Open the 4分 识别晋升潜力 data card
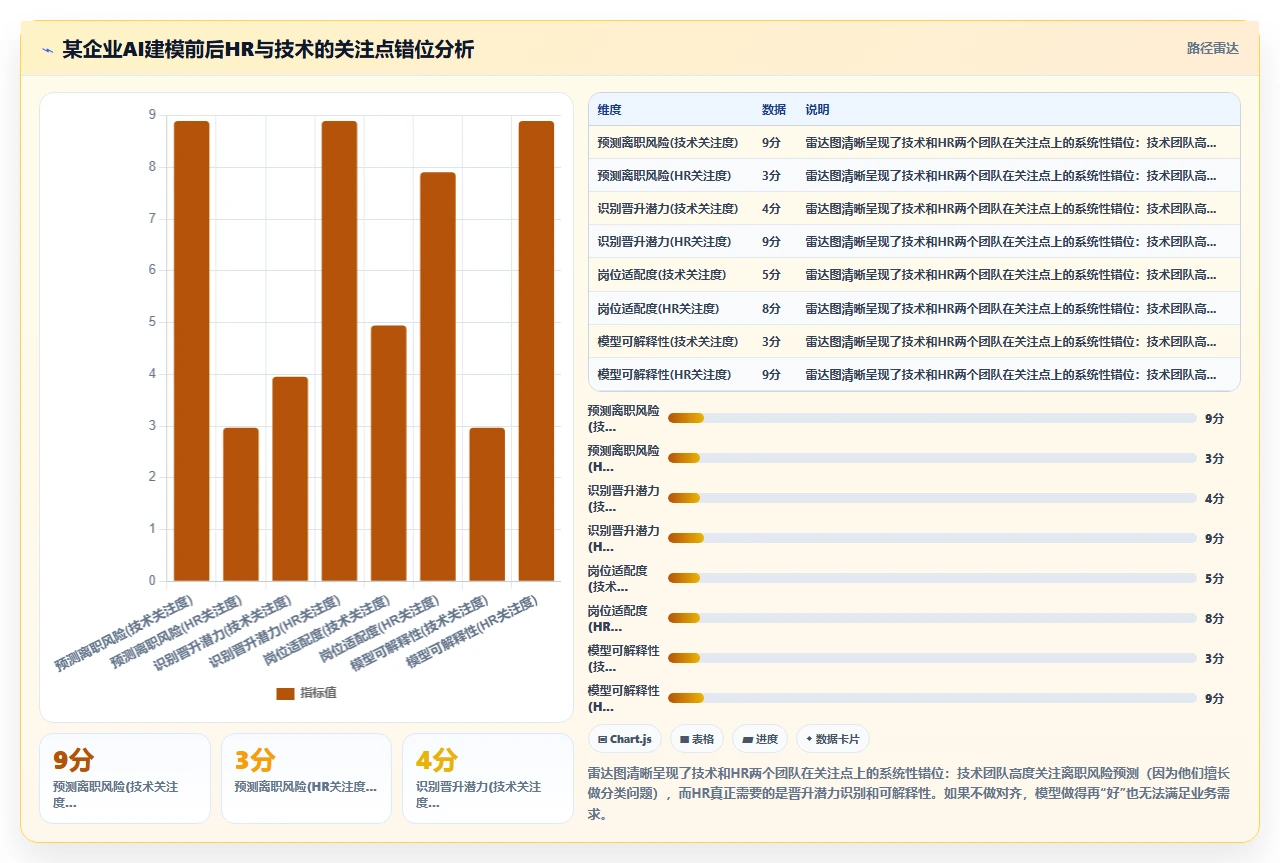 tap(487, 778)
